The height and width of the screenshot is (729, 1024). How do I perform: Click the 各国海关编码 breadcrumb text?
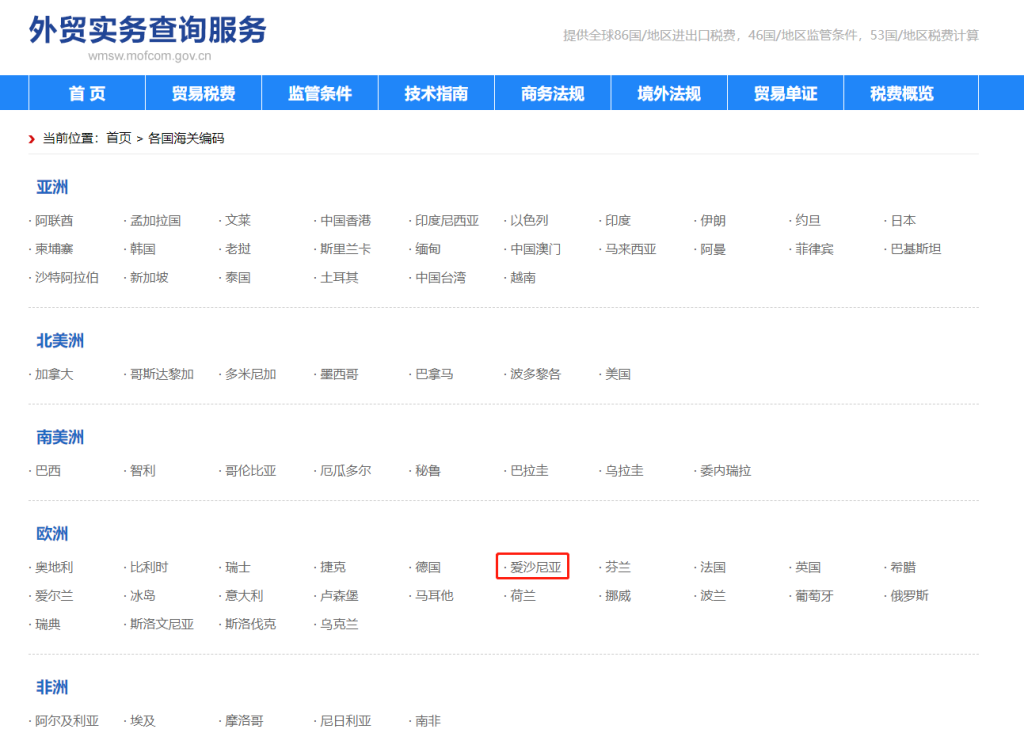[x=186, y=138]
